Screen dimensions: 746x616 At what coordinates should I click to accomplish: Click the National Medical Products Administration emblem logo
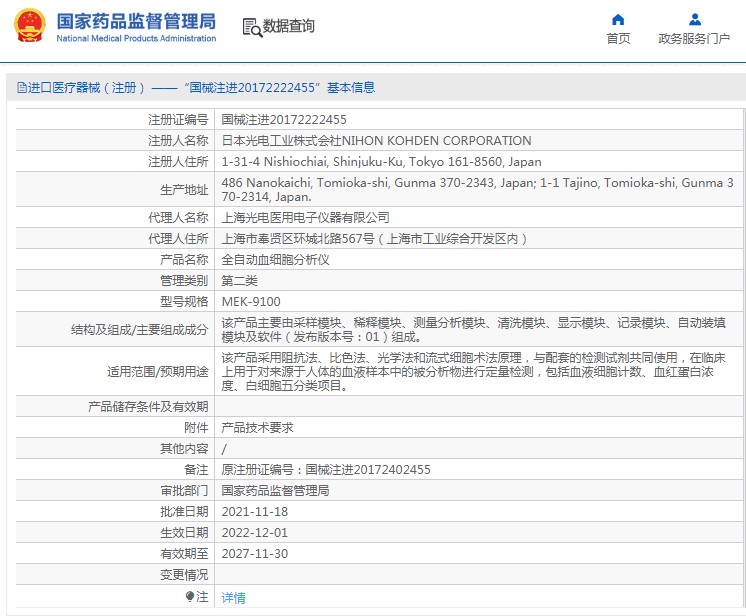27,26
